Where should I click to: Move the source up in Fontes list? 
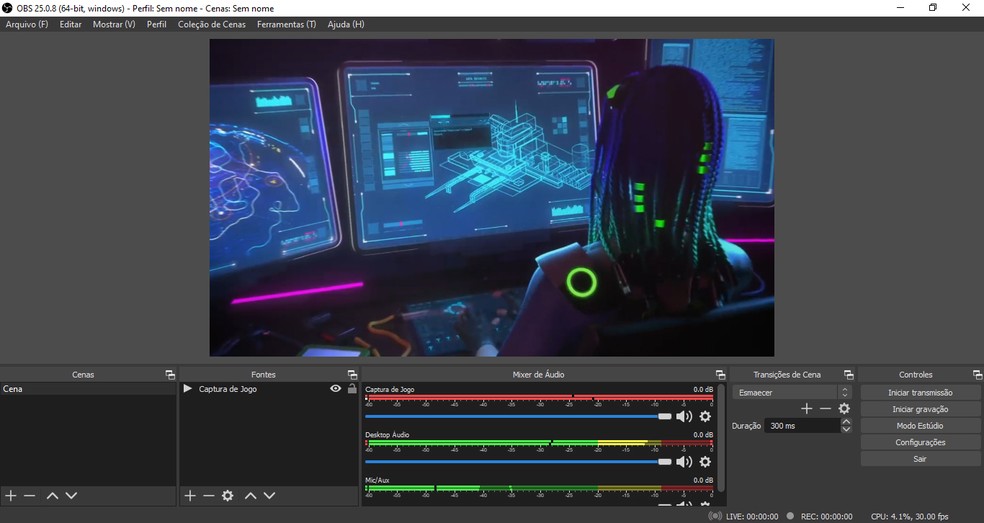pos(250,496)
